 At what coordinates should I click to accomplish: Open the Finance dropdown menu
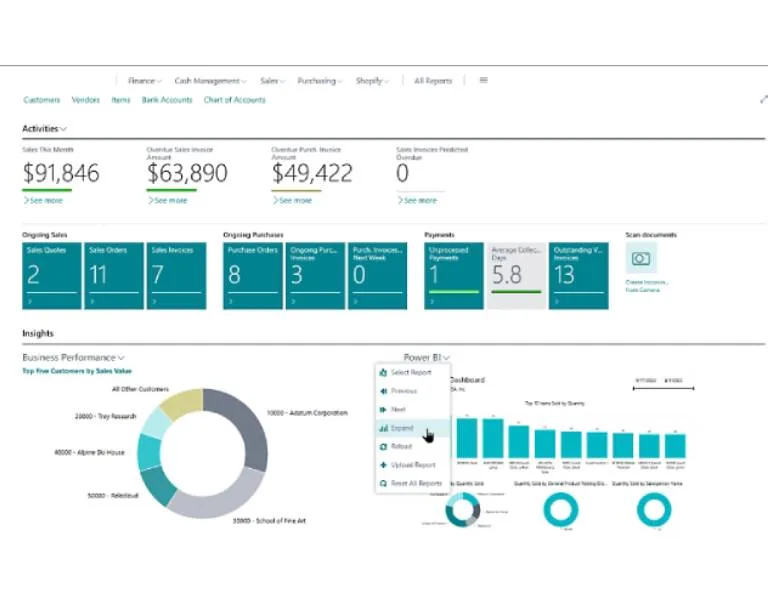click(145, 81)
